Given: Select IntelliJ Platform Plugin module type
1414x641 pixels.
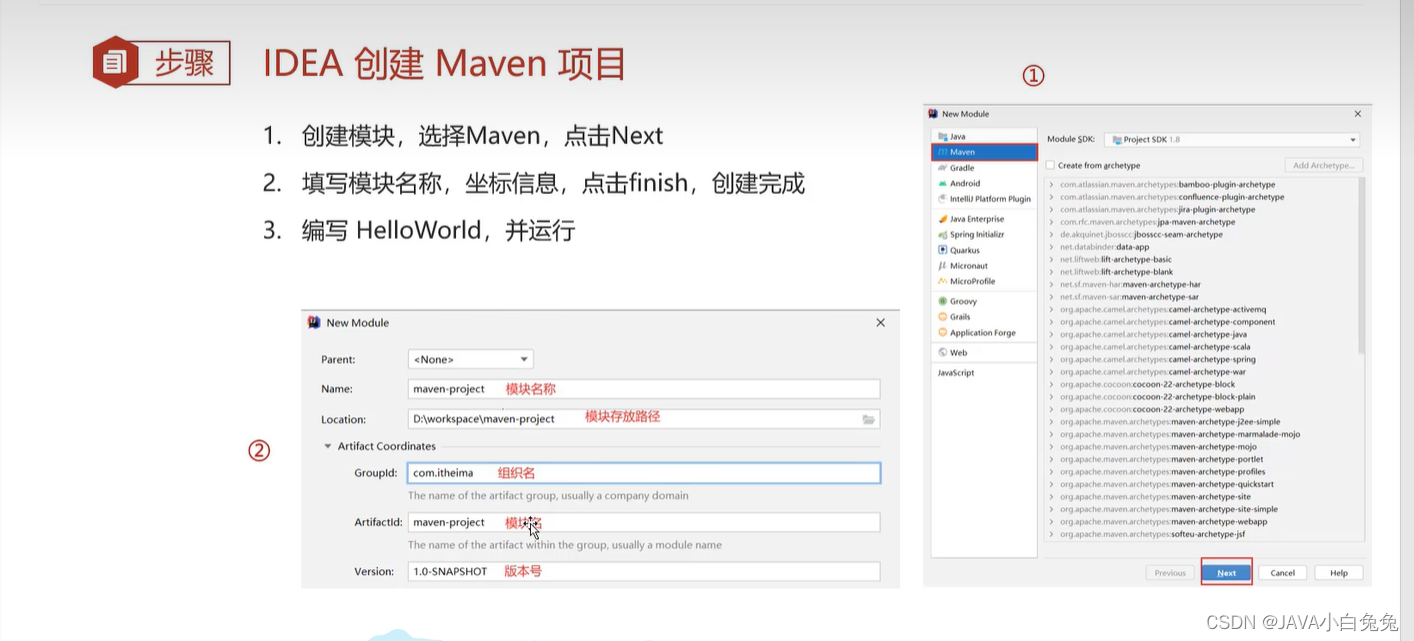Looking at the screenshot, I should pyautogui.click(x=984, y=199).
